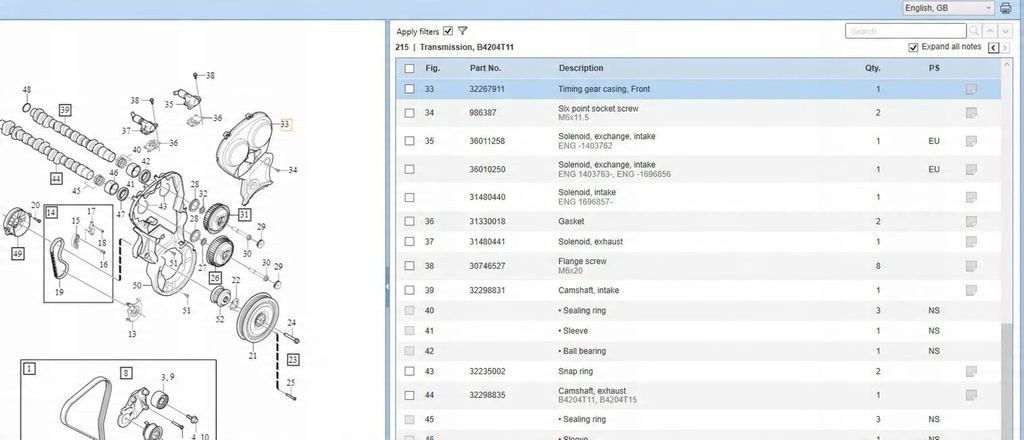Image resolution: width=1024 pixels, height=440 pixels.
Task: Tick the checkbox for part 32267911
Action: click(x=409, y=89)
